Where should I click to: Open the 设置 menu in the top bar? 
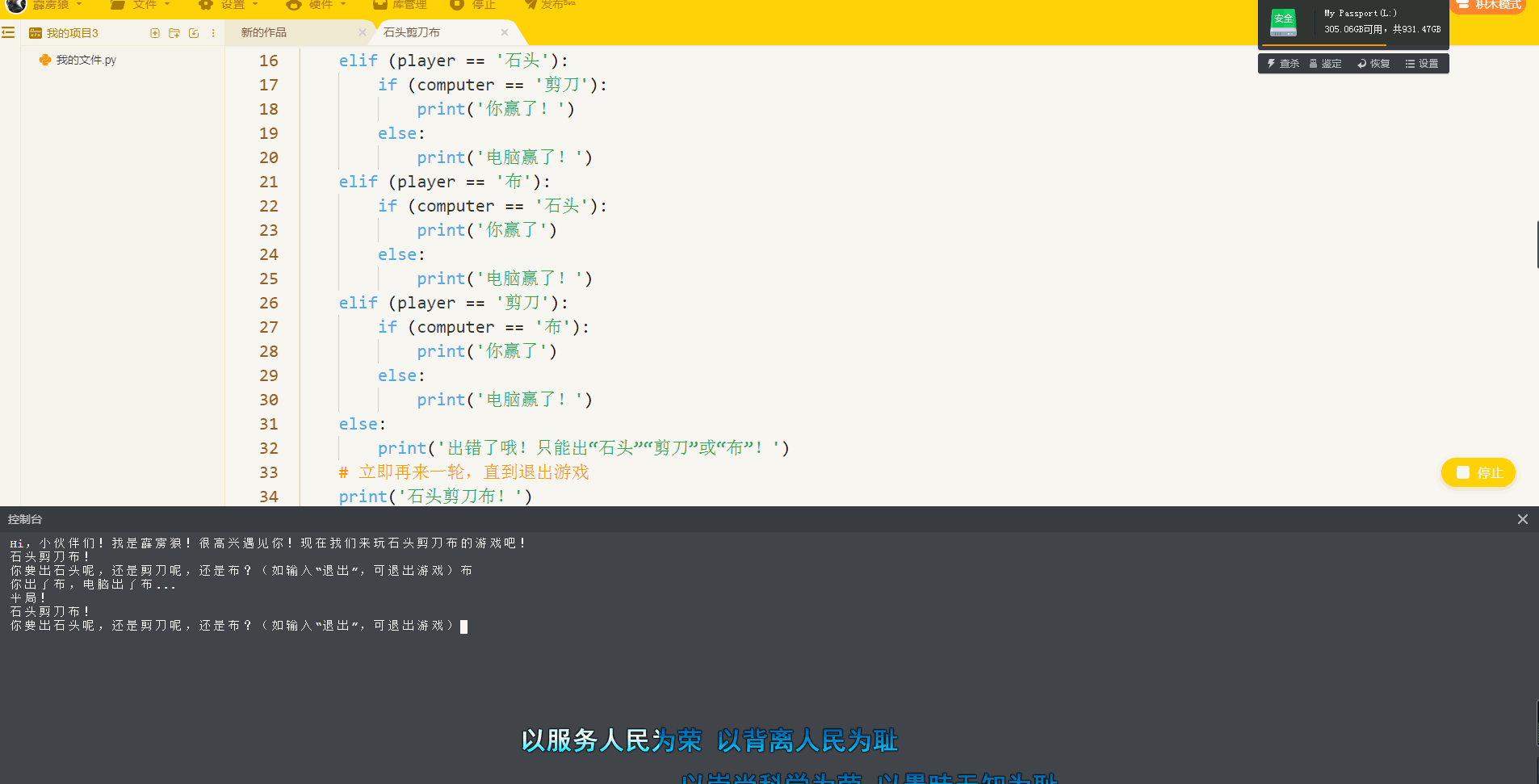pos(229,5)
